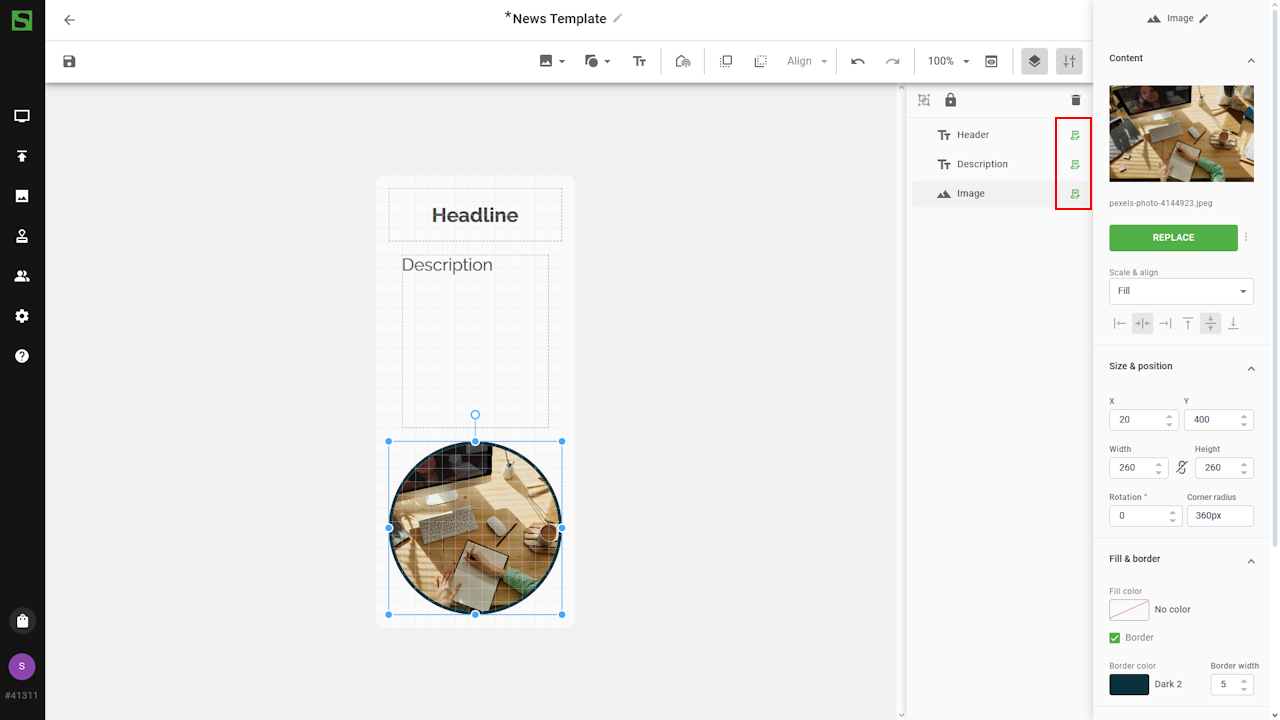The image size is (1280, 720).
Task: Rename template using pencil icon
Action: point(618,19)
